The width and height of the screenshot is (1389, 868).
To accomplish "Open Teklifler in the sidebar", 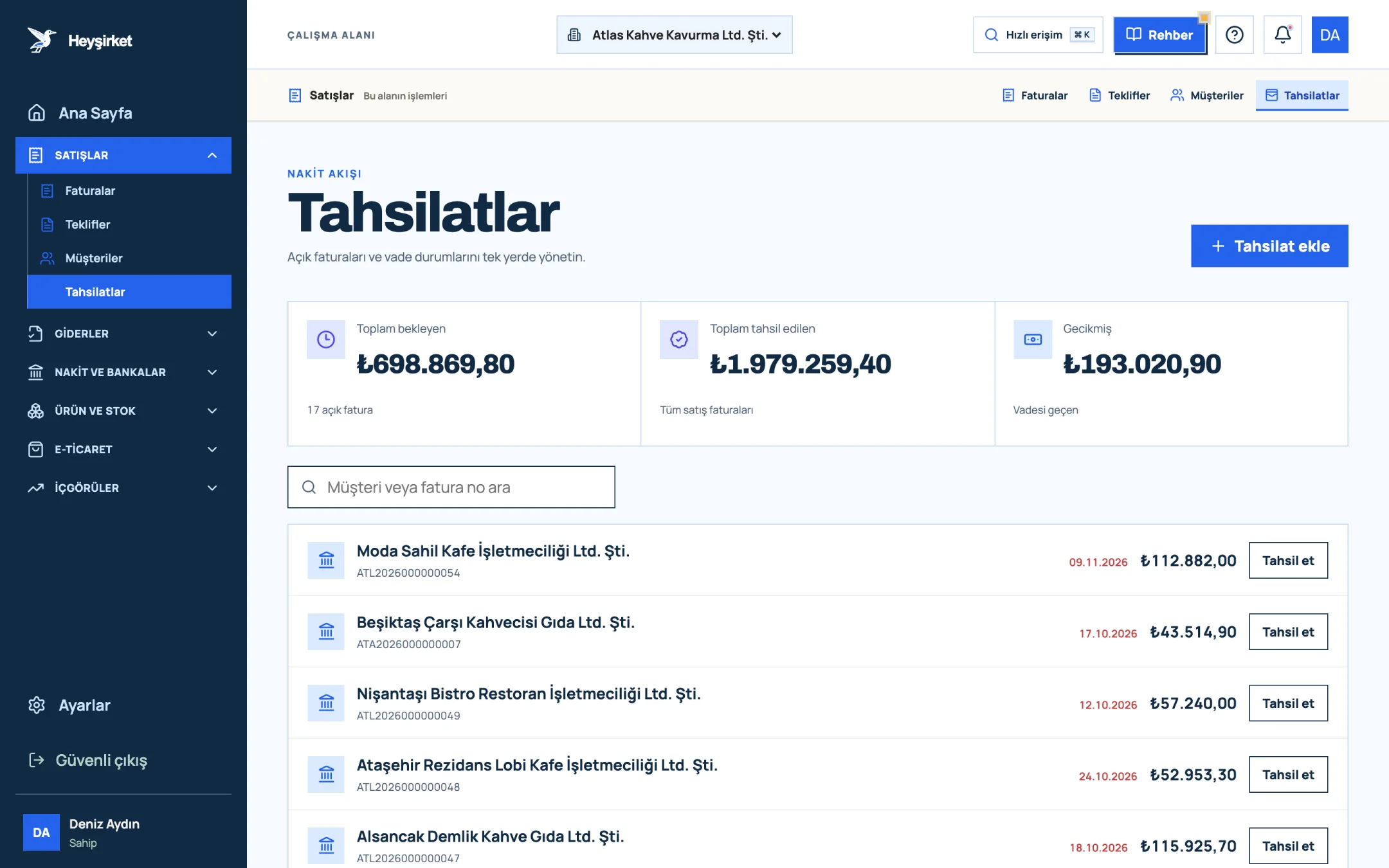I will pyautogui.click(x=129, y=224).
